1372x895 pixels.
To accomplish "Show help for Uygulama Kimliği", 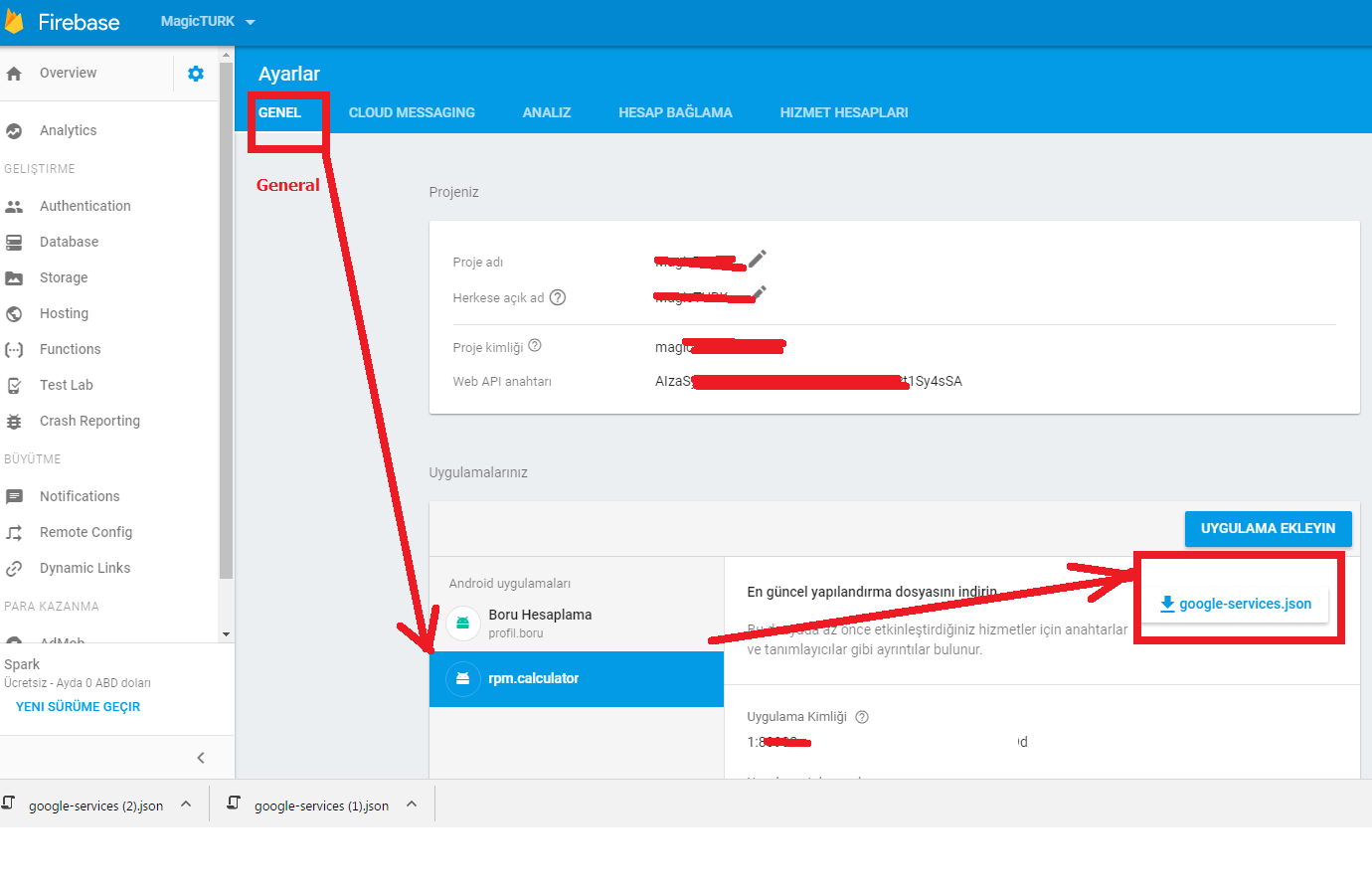I will point(862,717).
